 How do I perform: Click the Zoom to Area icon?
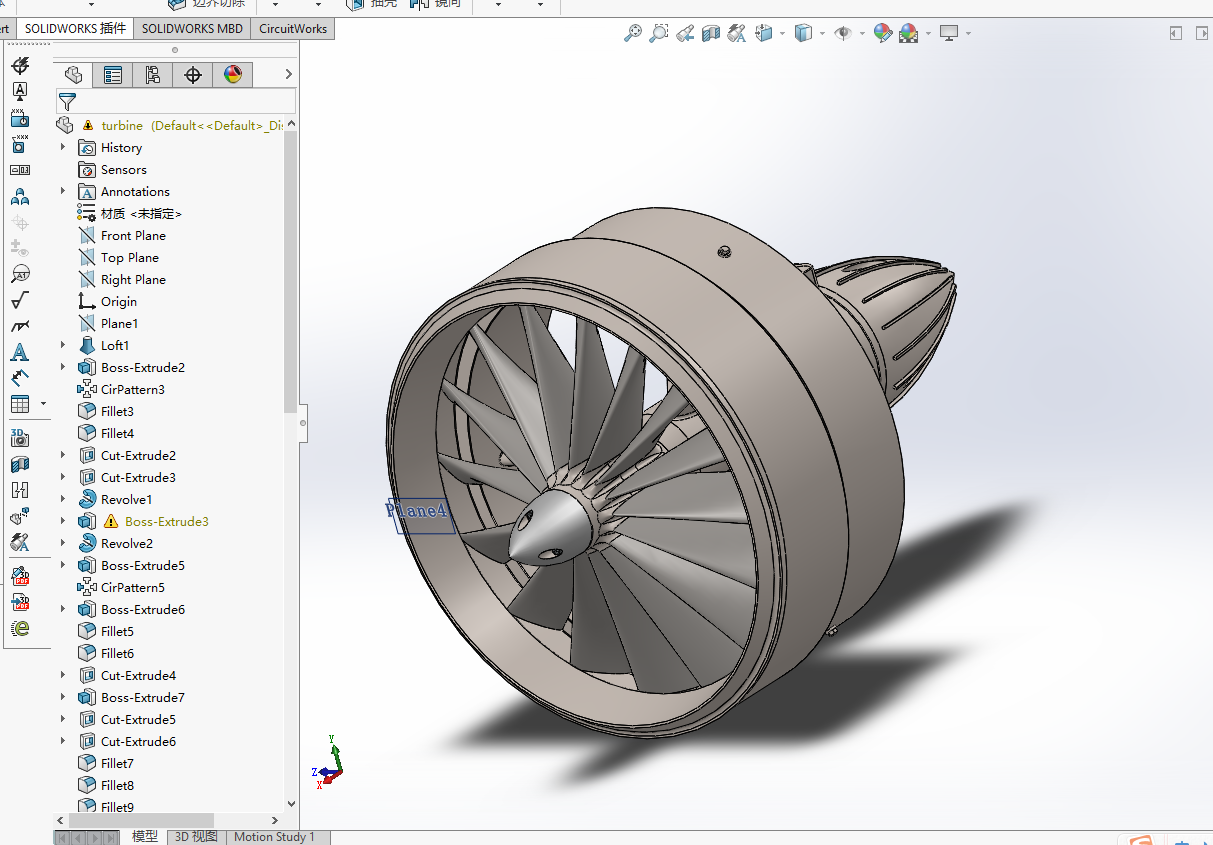pos(658,33)
